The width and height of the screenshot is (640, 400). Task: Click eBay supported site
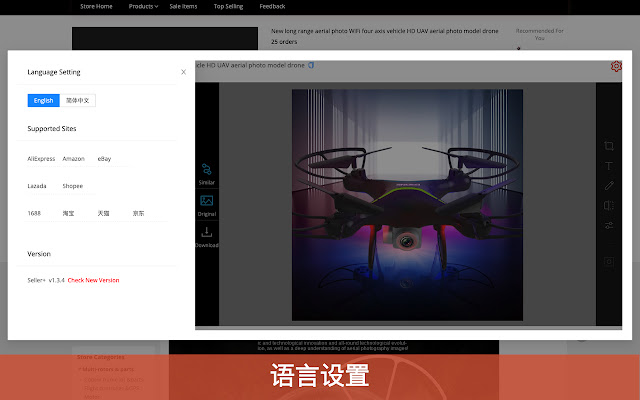click(x=104, y=159)
